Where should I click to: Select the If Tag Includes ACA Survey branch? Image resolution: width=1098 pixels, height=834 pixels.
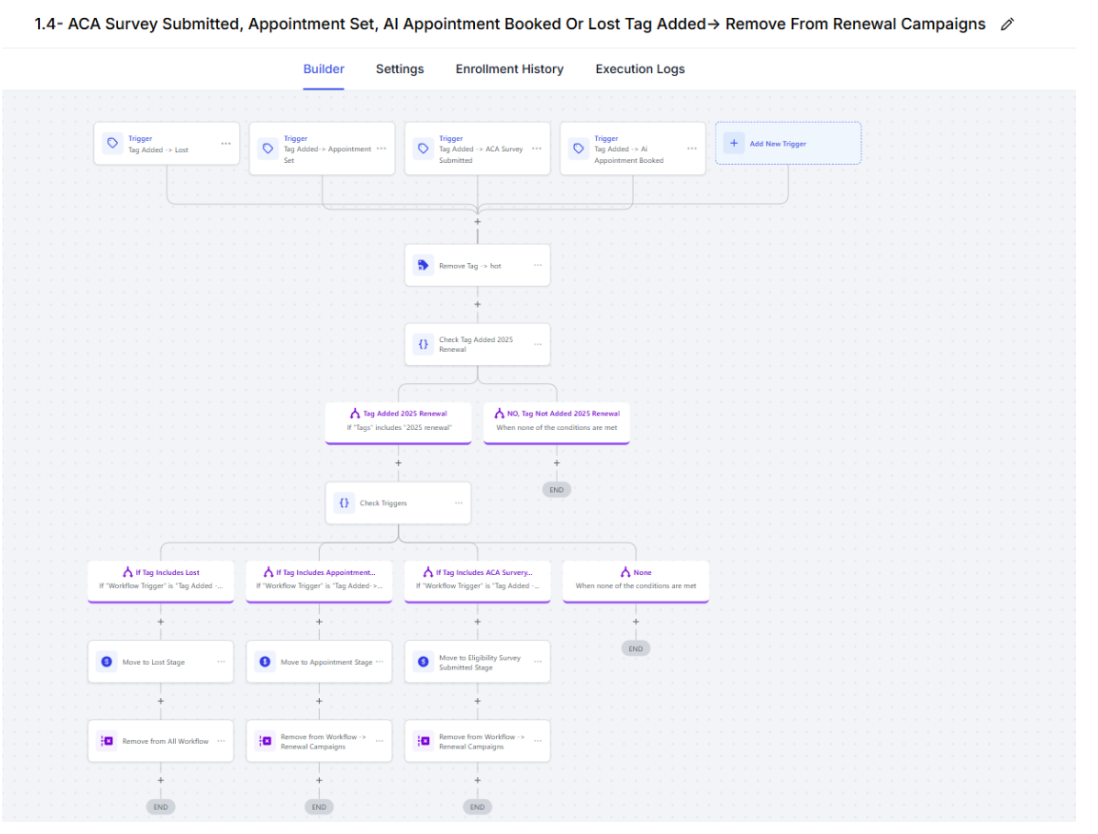(478, 581)
